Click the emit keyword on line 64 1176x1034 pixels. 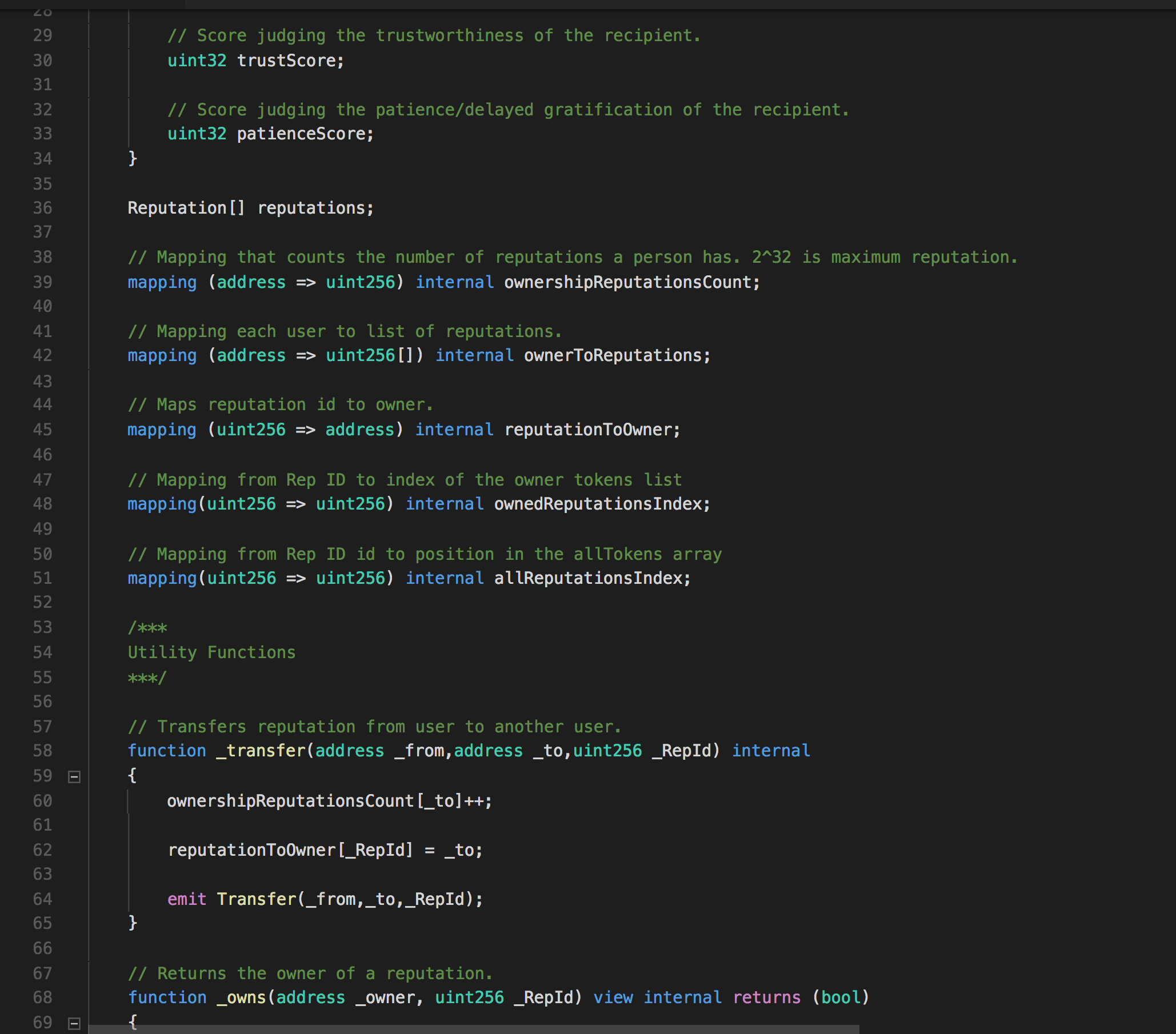tap(186, 899)
